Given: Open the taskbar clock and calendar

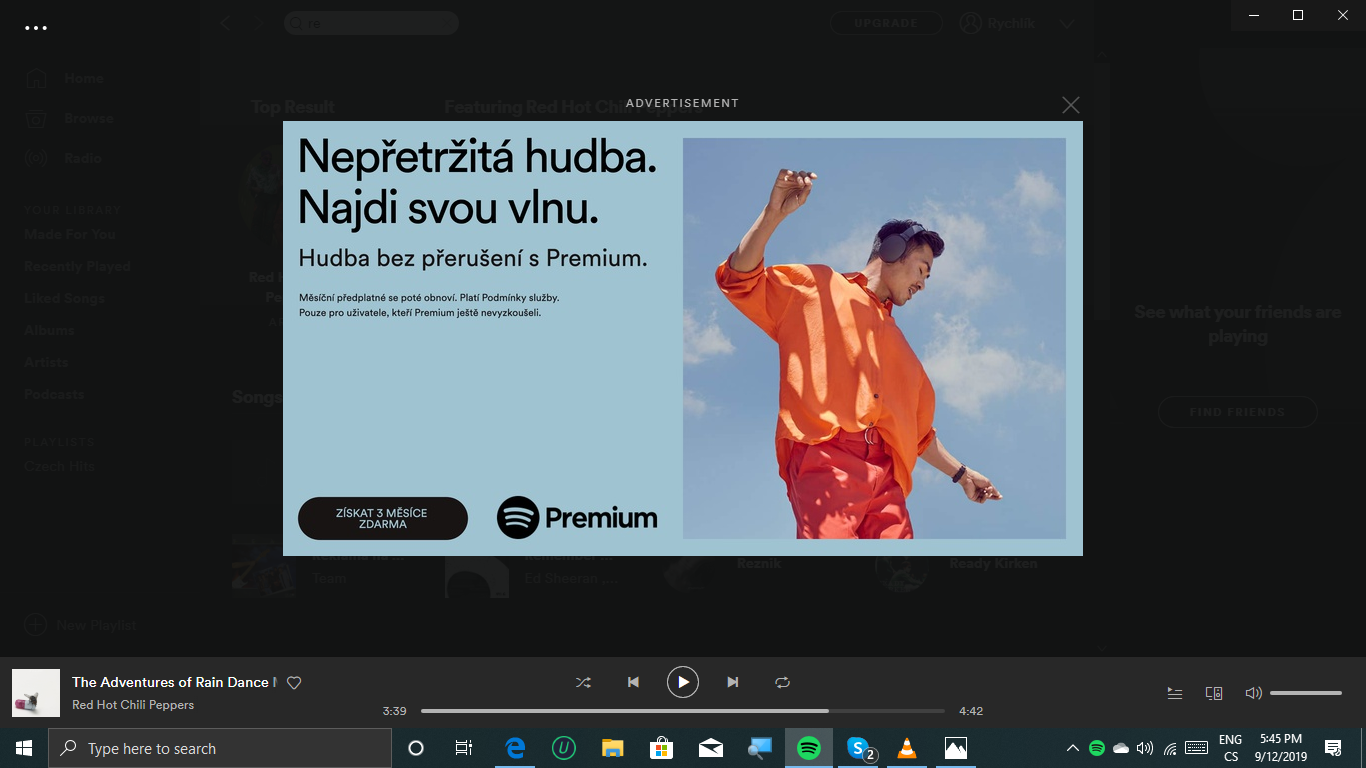Looking at the screenshot, I should click(x=1281, y=748).
